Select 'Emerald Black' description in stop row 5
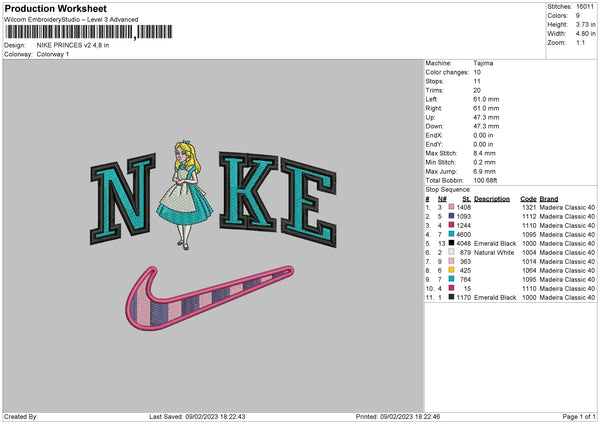Screen dimensions: 600x424 click(495, 243)
